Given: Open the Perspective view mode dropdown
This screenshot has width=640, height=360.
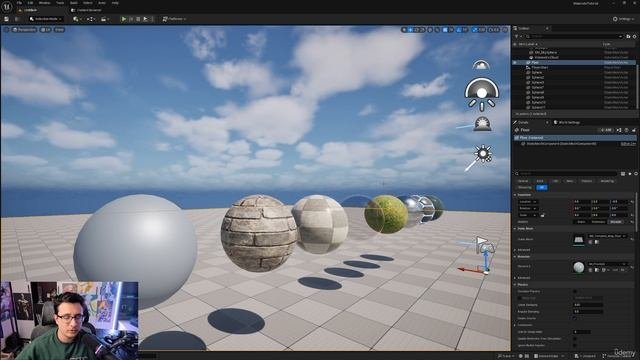Looking at the screenshot, I should tap(24, 30).
